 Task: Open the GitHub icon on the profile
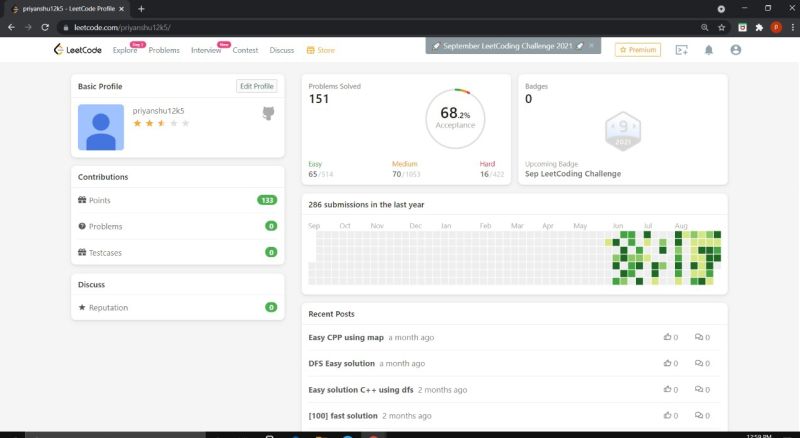point(268,113)
